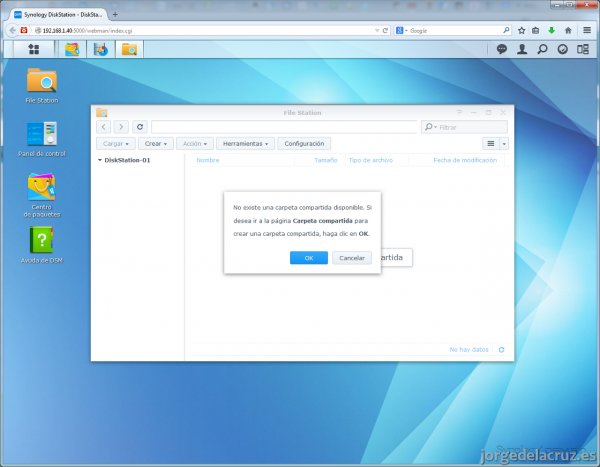Go back in File Station navigation
This screenshot has width=600, height=467.
pos(104,127)
